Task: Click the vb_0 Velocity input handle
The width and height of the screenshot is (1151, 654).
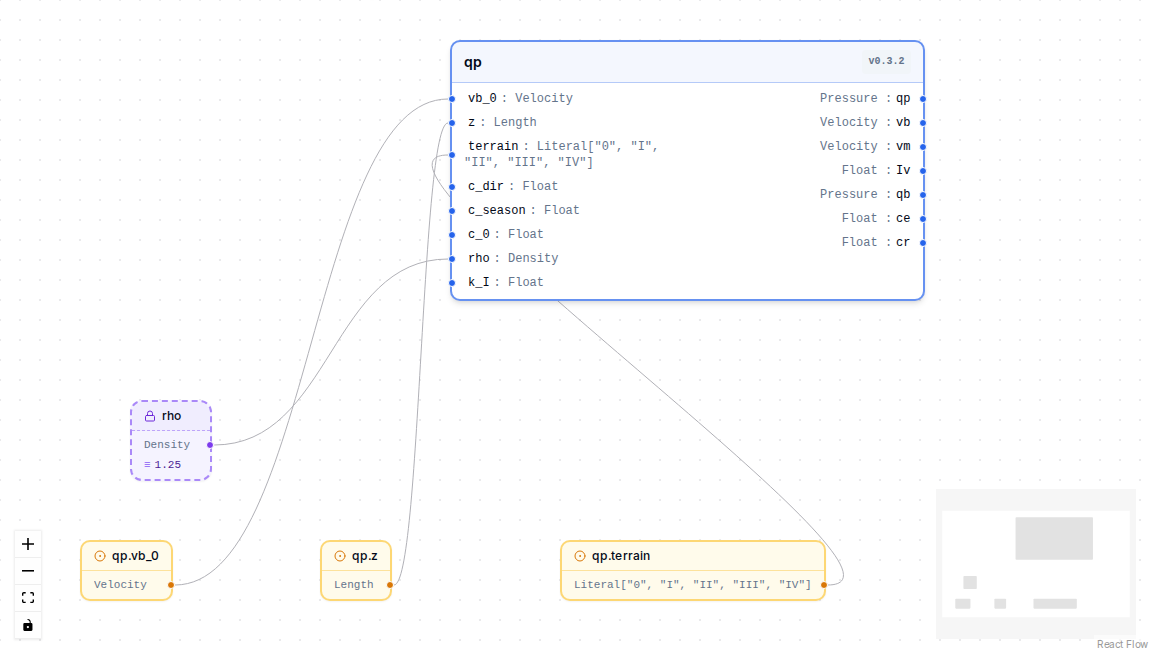Action: coord(452,98)
